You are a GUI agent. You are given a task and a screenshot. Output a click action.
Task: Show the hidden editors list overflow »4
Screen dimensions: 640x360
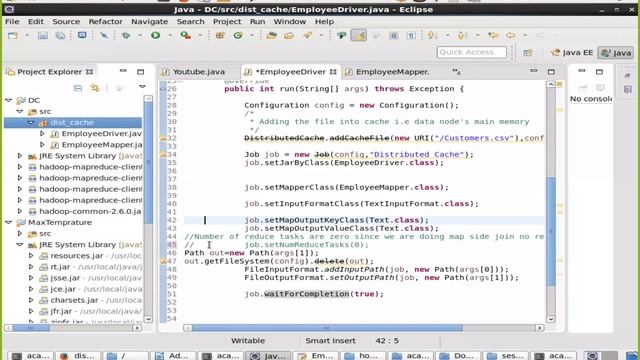point(456,72)
